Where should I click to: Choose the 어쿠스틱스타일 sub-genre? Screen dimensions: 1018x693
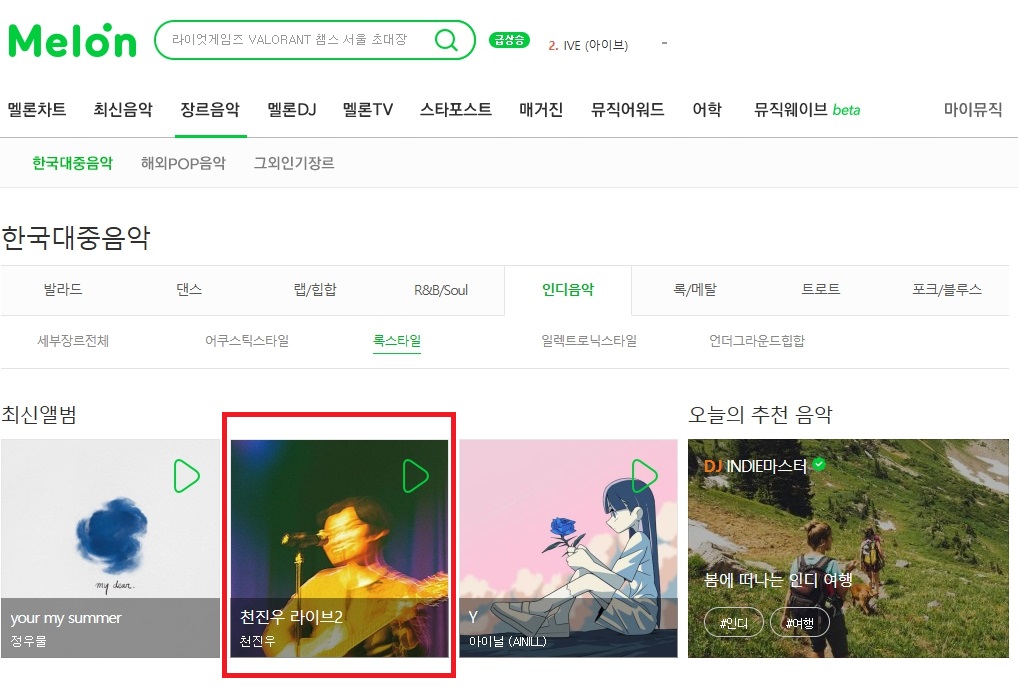click(247, 340)
